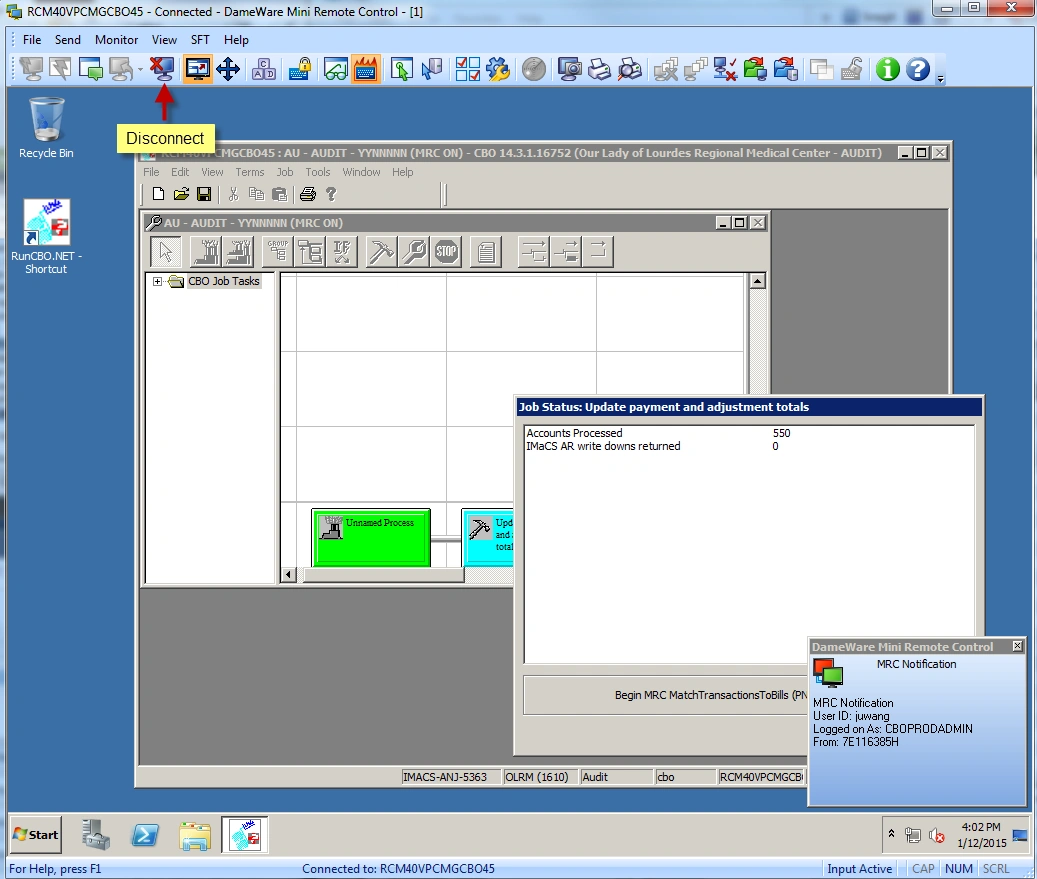Click the green info icon
The width and height of the screenshot is (1037, 879).
(x=887, y=69)
